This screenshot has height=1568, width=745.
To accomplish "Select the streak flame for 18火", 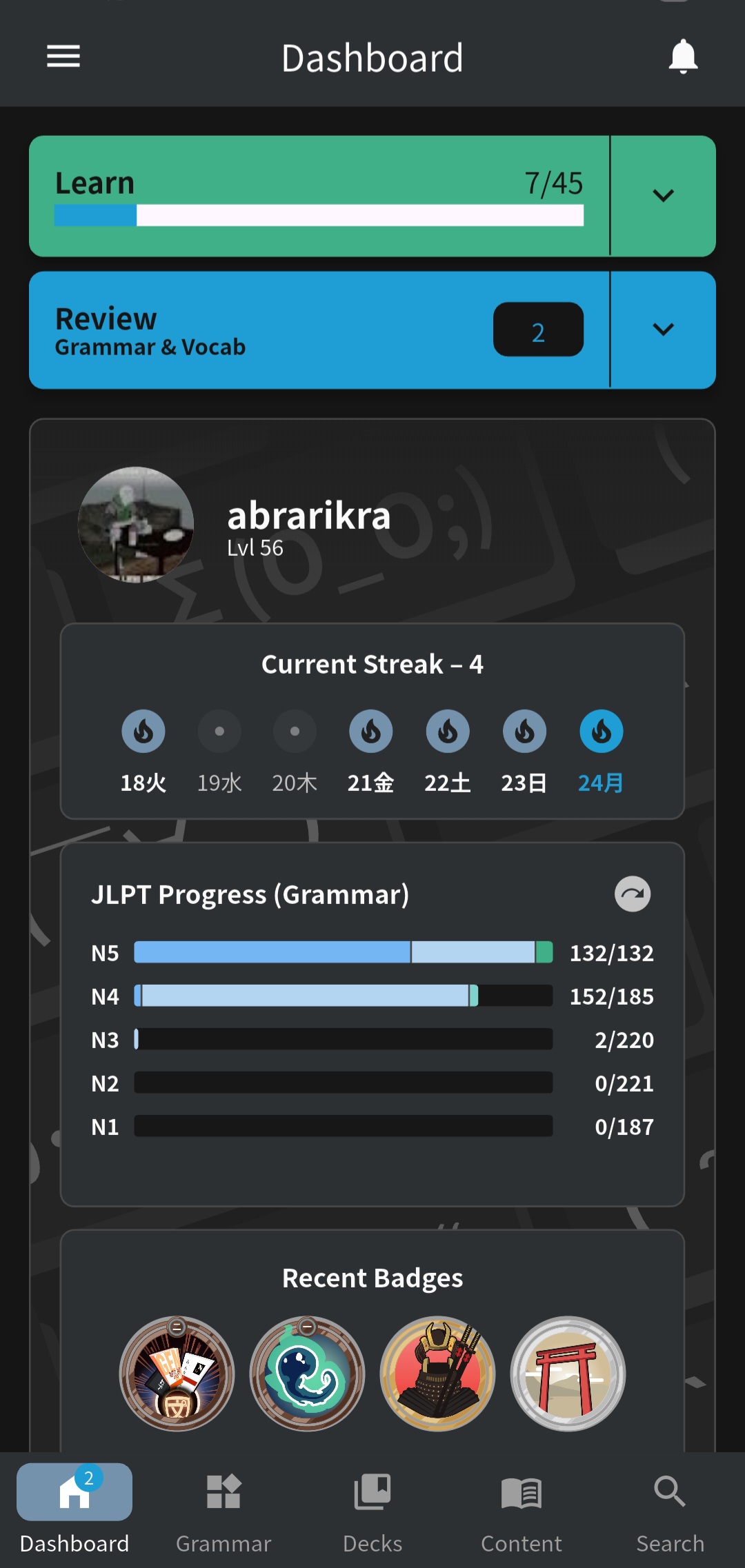I will pos(143,731).
